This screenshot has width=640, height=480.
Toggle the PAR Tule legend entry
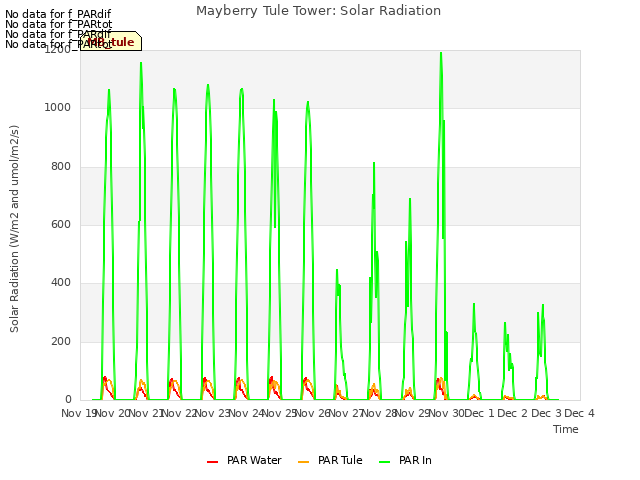pyautogui.click(x=330, y=460)
